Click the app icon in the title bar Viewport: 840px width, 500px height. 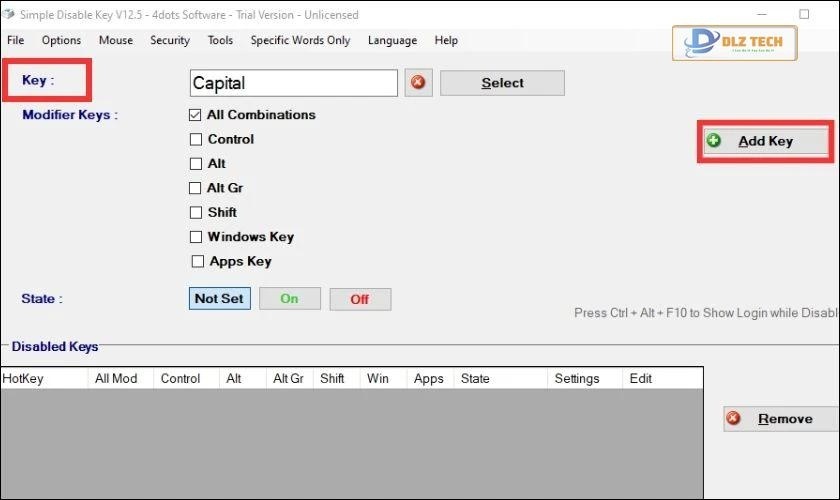pos(8,14)
